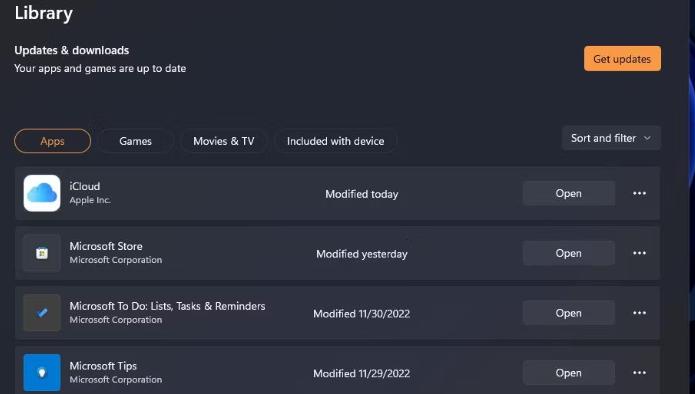Open more options for Microsoft Store
Image resolution: width=695 pixels, height=394 pixels.
click(639, 253)
